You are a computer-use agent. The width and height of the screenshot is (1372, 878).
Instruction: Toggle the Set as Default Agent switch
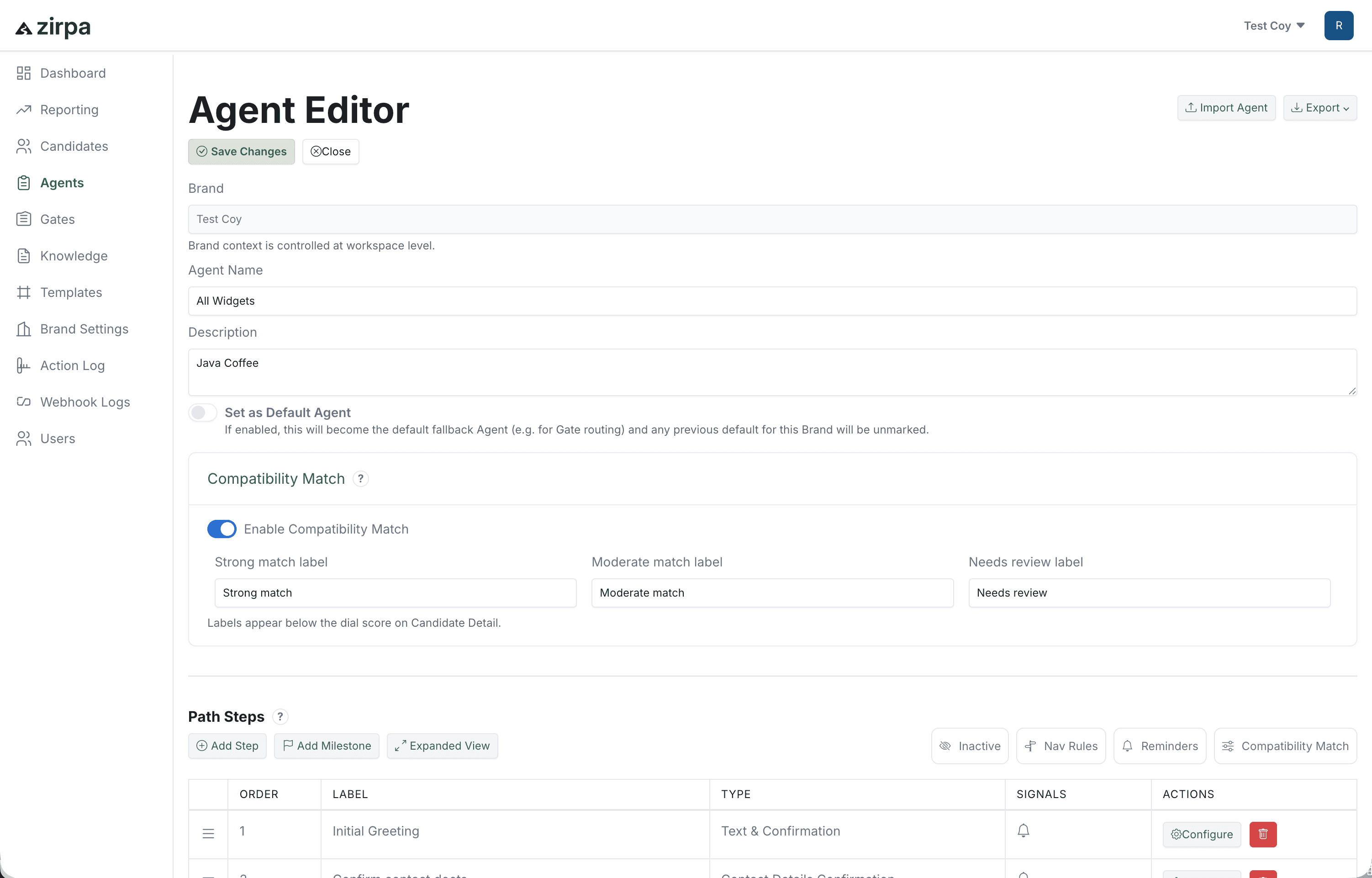[x=203, y=412]
